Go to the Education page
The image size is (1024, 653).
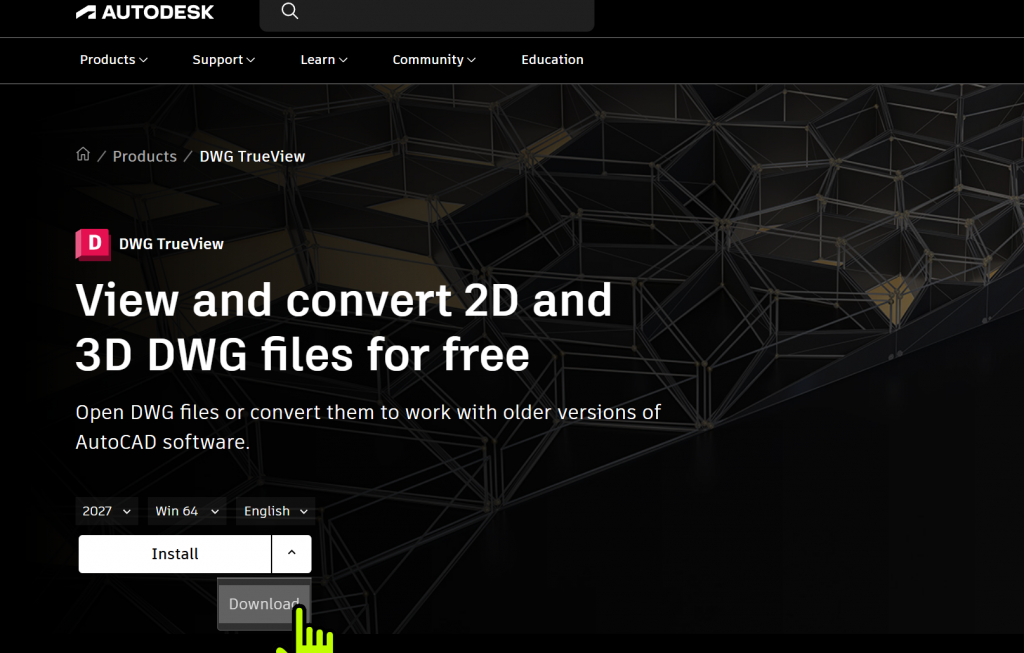tap(552, 59)
